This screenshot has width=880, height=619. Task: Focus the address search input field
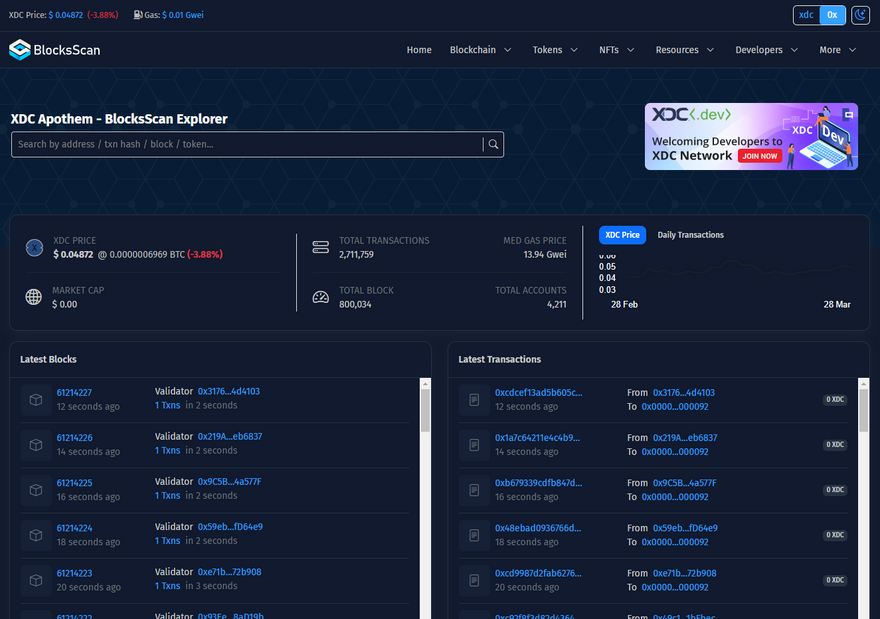click(245, 145)
